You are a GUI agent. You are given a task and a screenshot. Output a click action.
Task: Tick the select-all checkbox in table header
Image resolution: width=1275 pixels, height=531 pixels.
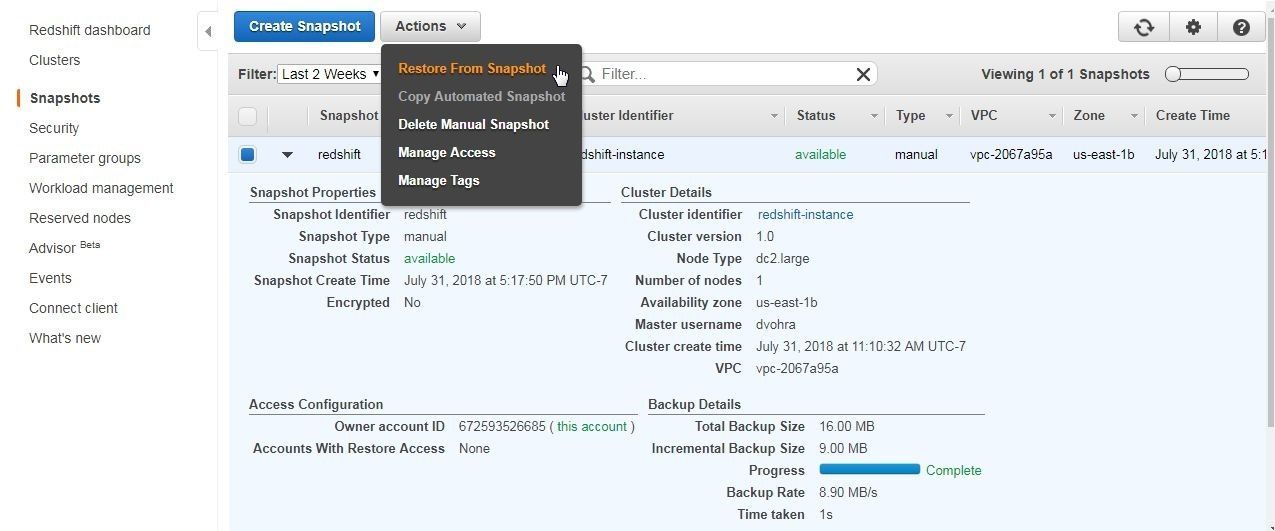[x=247, y=116]
